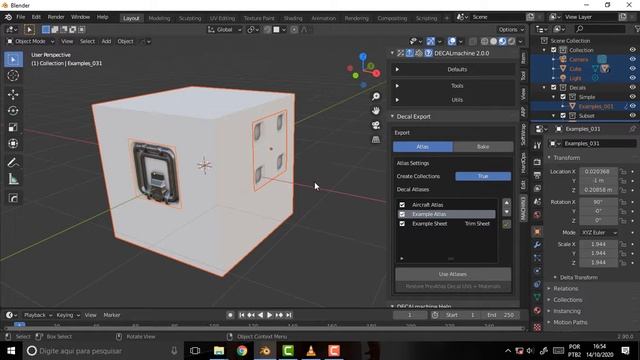Hide the Light object via eye icon
Screen dimensions: 640x360
coord(632,78)
